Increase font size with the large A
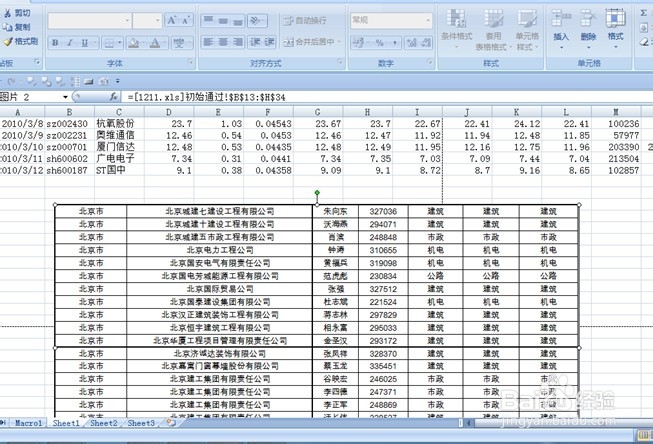Image resolution: width=653 pixels, height=444 pixels. (x=172, y=20)
